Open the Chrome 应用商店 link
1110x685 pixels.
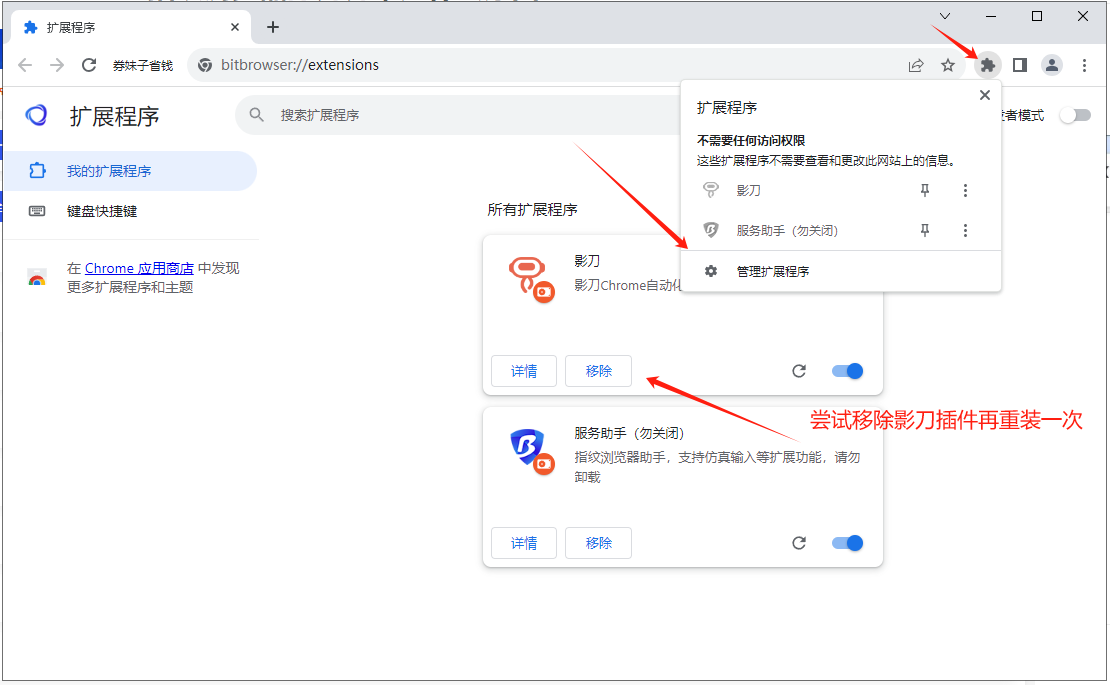139,268
